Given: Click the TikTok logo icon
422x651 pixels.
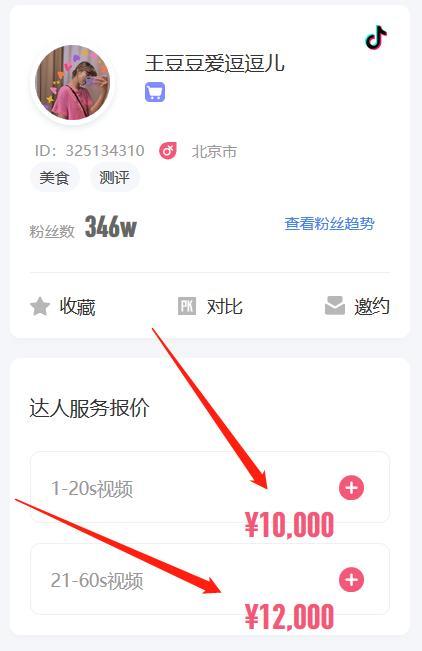Looking at the screenshot, I should click(376, 38).
